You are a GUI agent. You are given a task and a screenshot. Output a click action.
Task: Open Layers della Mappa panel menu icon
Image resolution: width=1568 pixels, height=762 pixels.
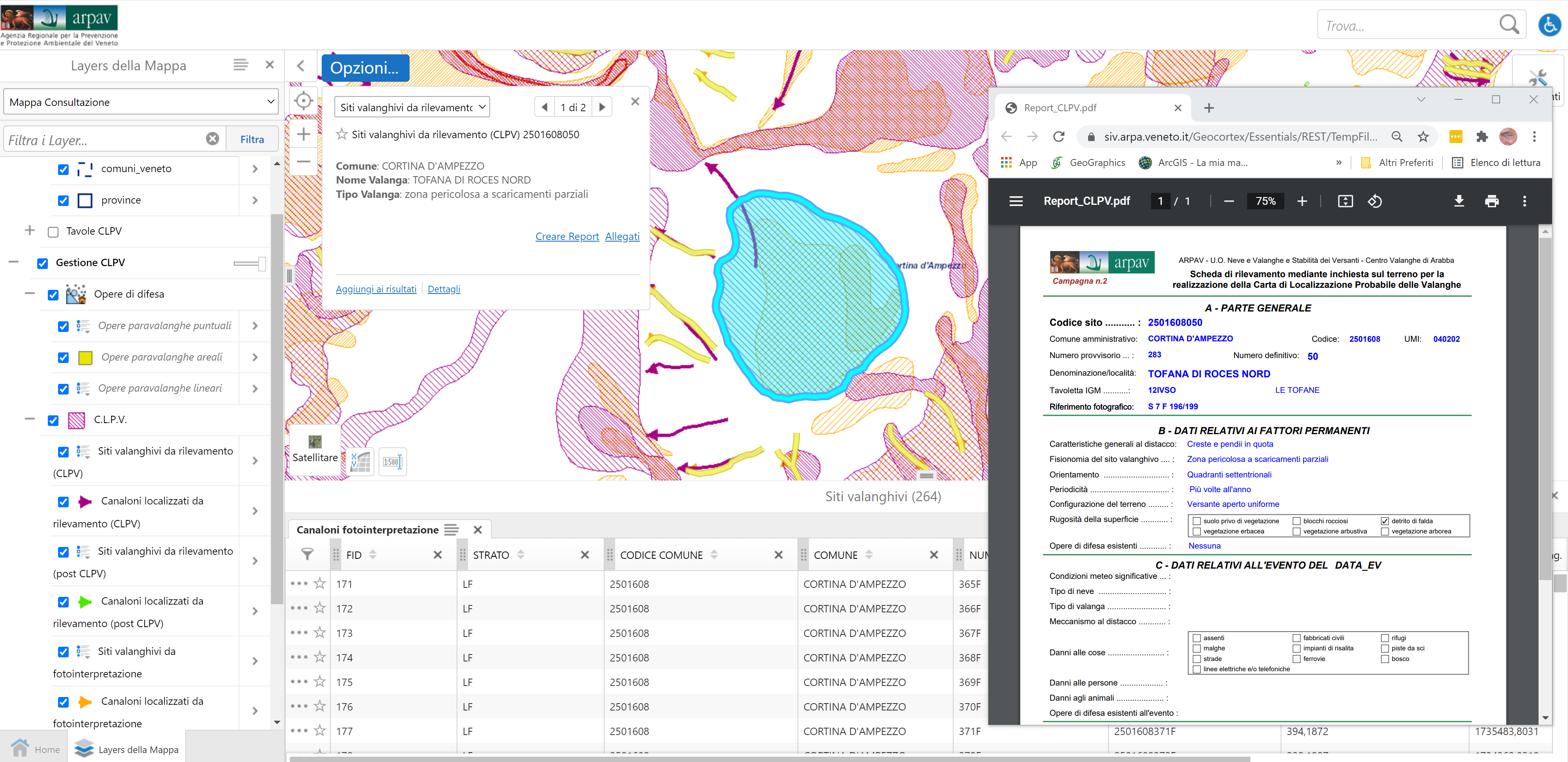[240, 65]
